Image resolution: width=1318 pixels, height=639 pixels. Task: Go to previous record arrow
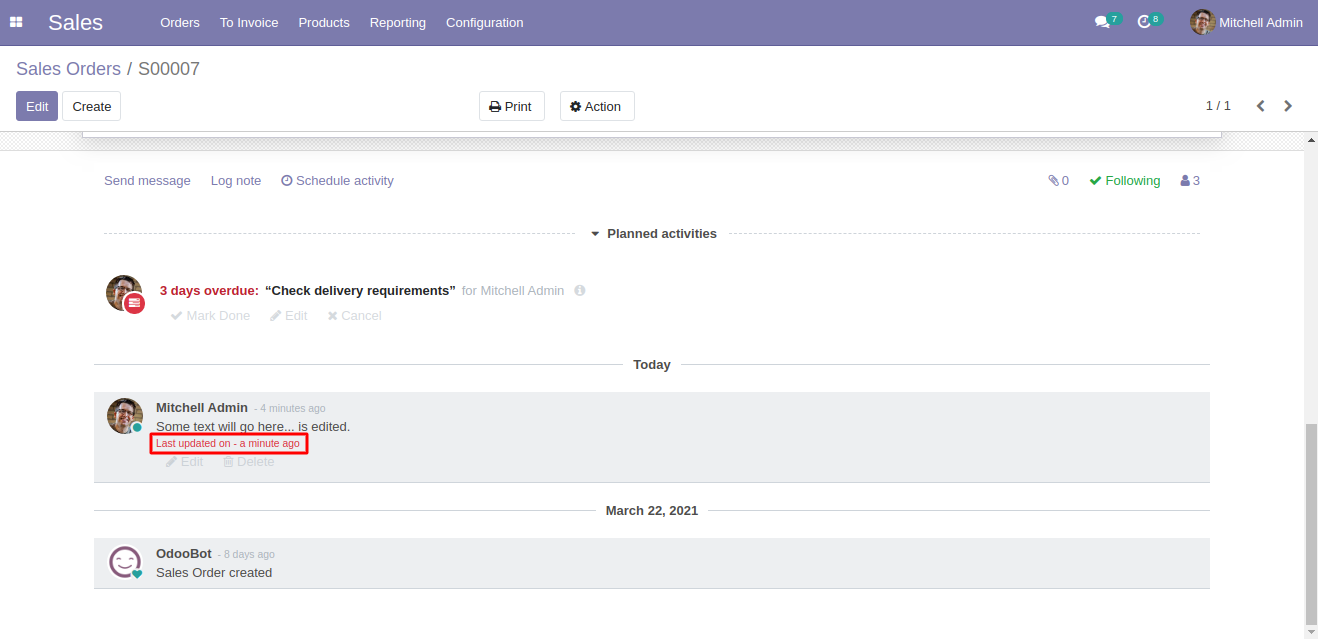coord(1261,106)
